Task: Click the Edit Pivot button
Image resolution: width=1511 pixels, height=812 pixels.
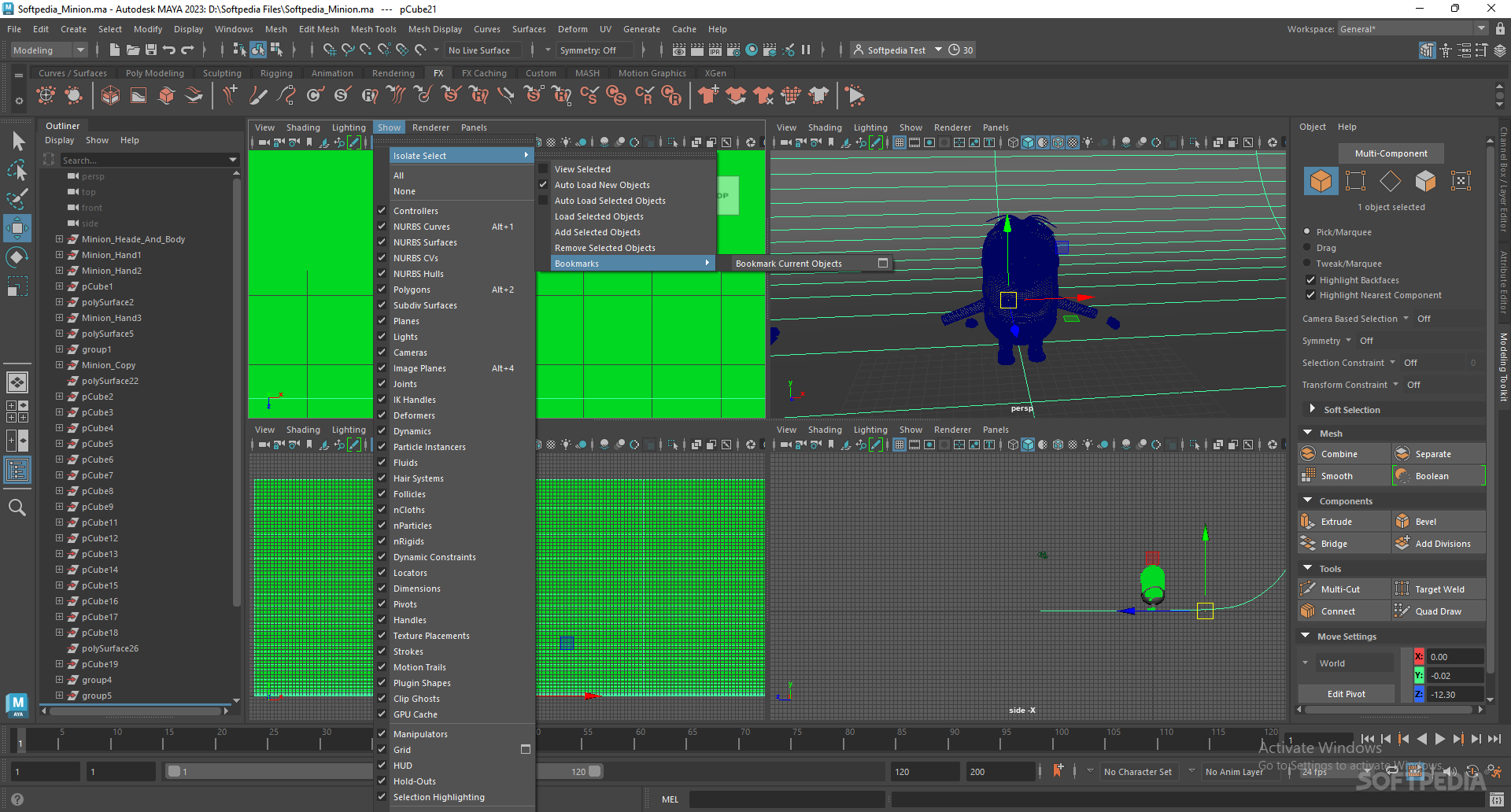Action: click(x=1347, y=694)
